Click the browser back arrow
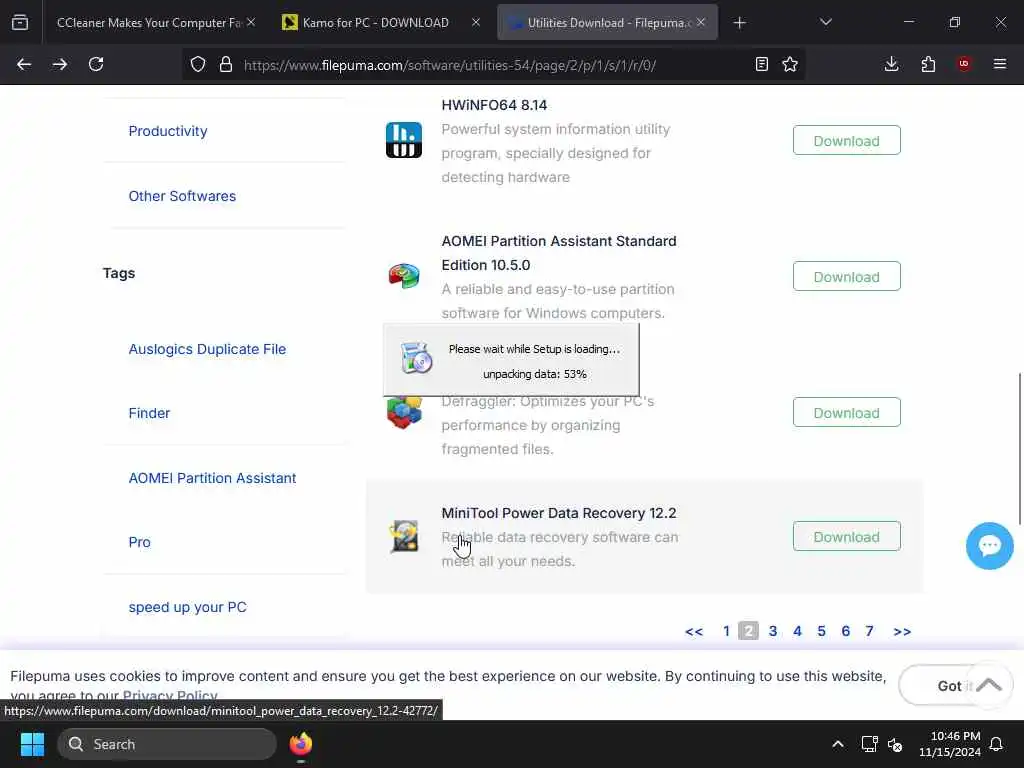This screenshot has height=768, width=1024. click(x=24, y=64)
